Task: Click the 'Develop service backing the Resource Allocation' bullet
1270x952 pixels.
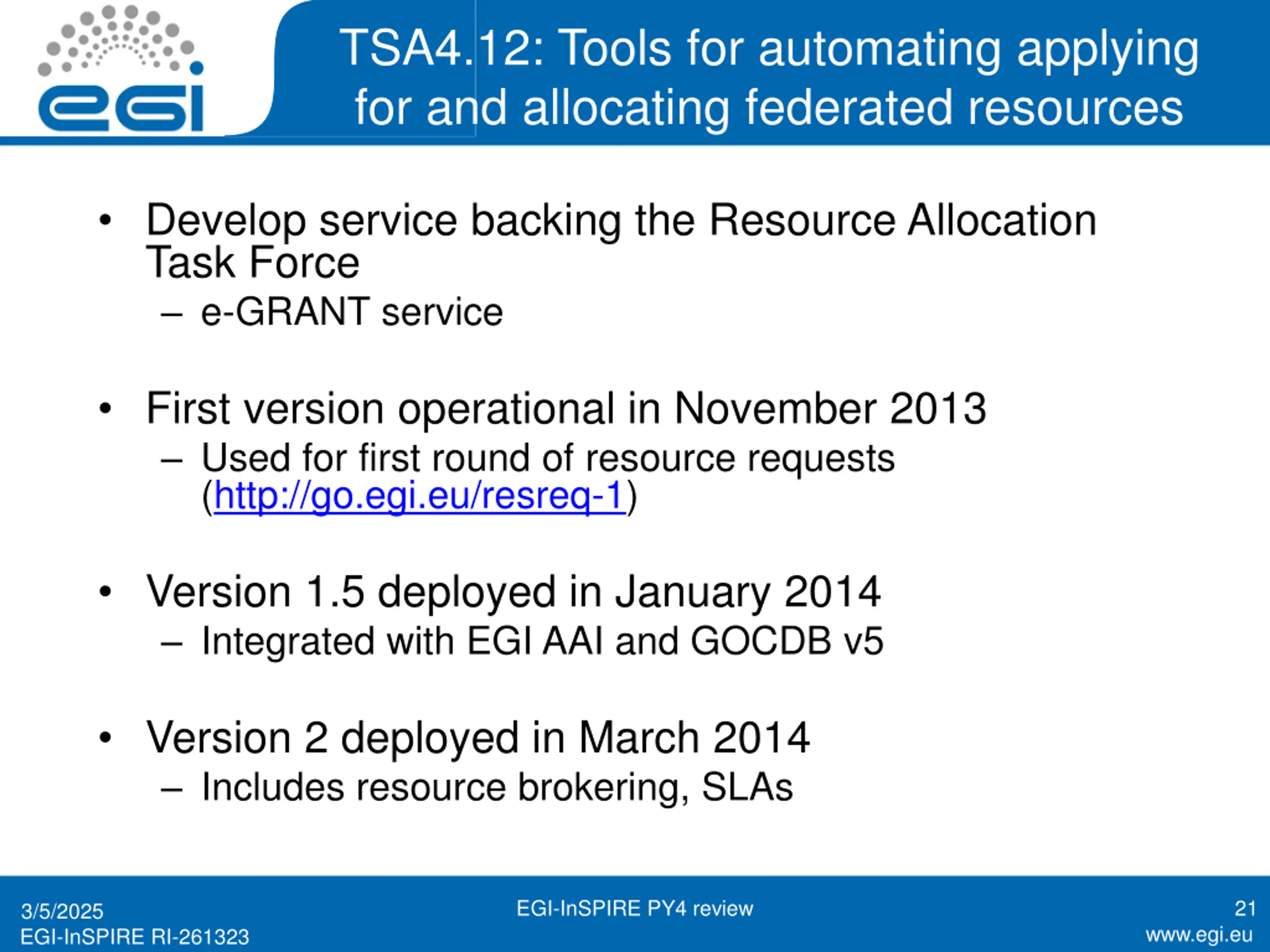Action: click(x=621, y=220)
